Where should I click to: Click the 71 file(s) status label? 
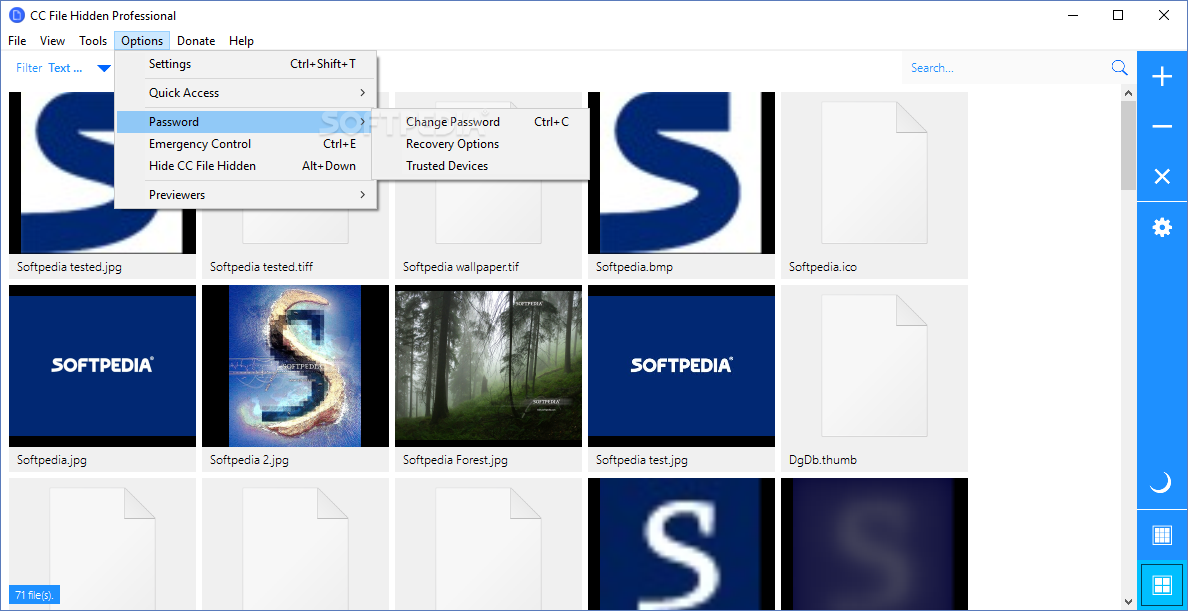pos(35,594)
